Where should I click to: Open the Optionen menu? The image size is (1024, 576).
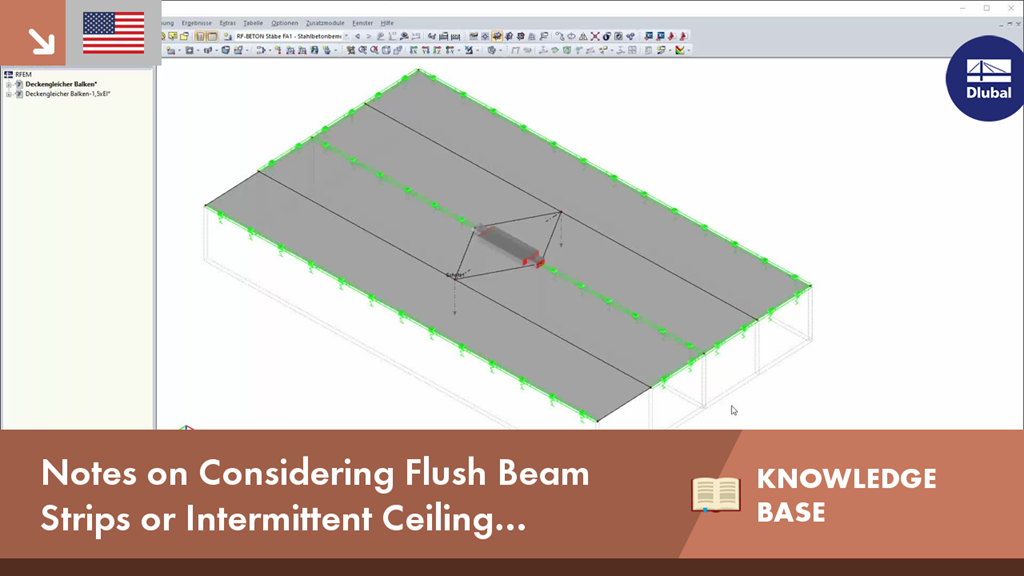click(x=284, y=23)
